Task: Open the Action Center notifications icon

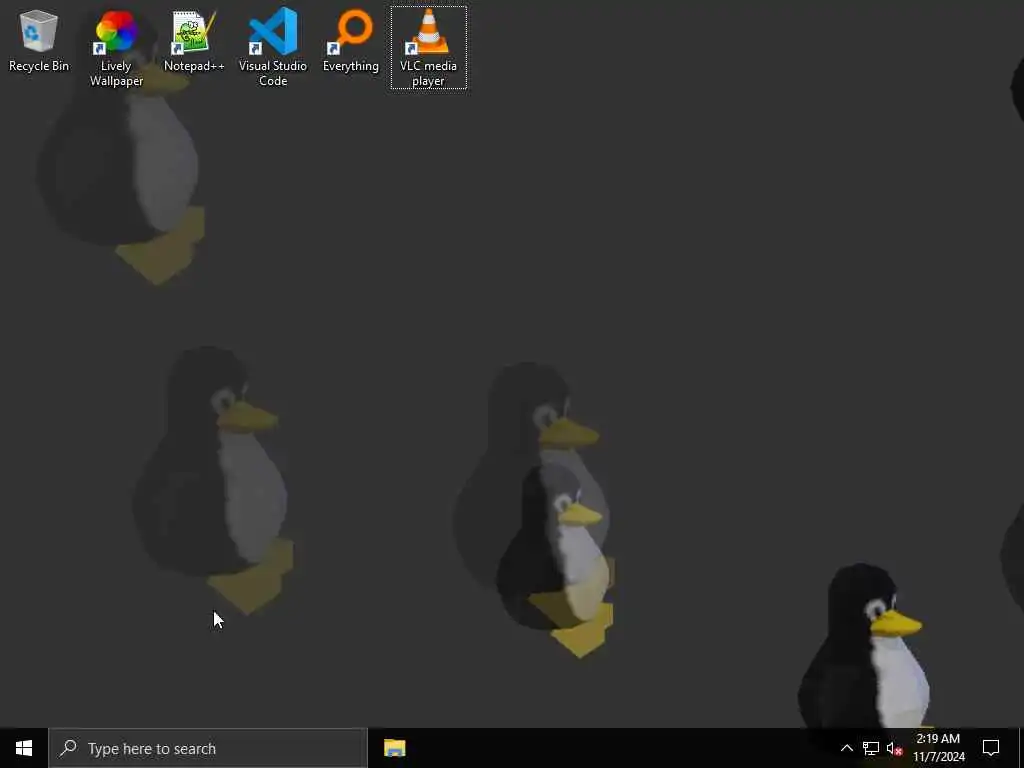Action: [x=991, y=748]
